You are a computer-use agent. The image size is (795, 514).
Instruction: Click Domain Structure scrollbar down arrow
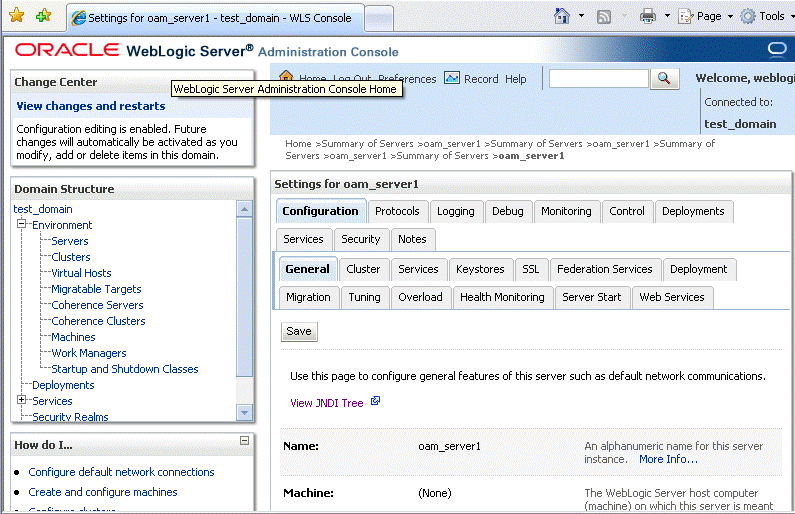point(244,413)
